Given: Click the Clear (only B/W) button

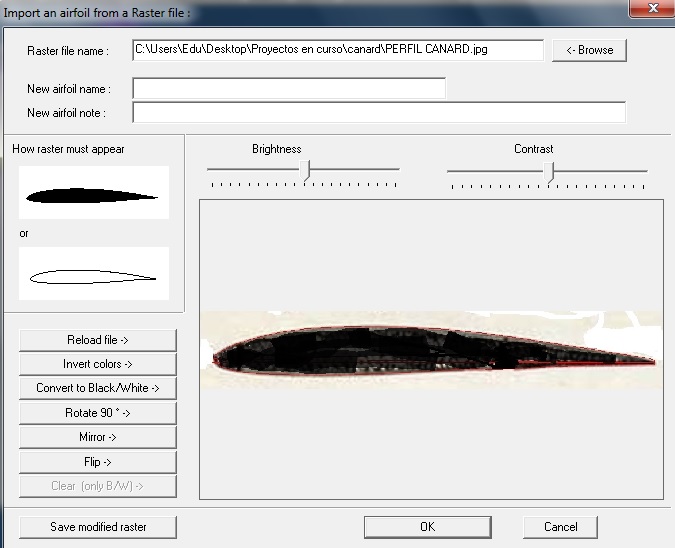Looking at the screenshot, I should pos(98,486).
